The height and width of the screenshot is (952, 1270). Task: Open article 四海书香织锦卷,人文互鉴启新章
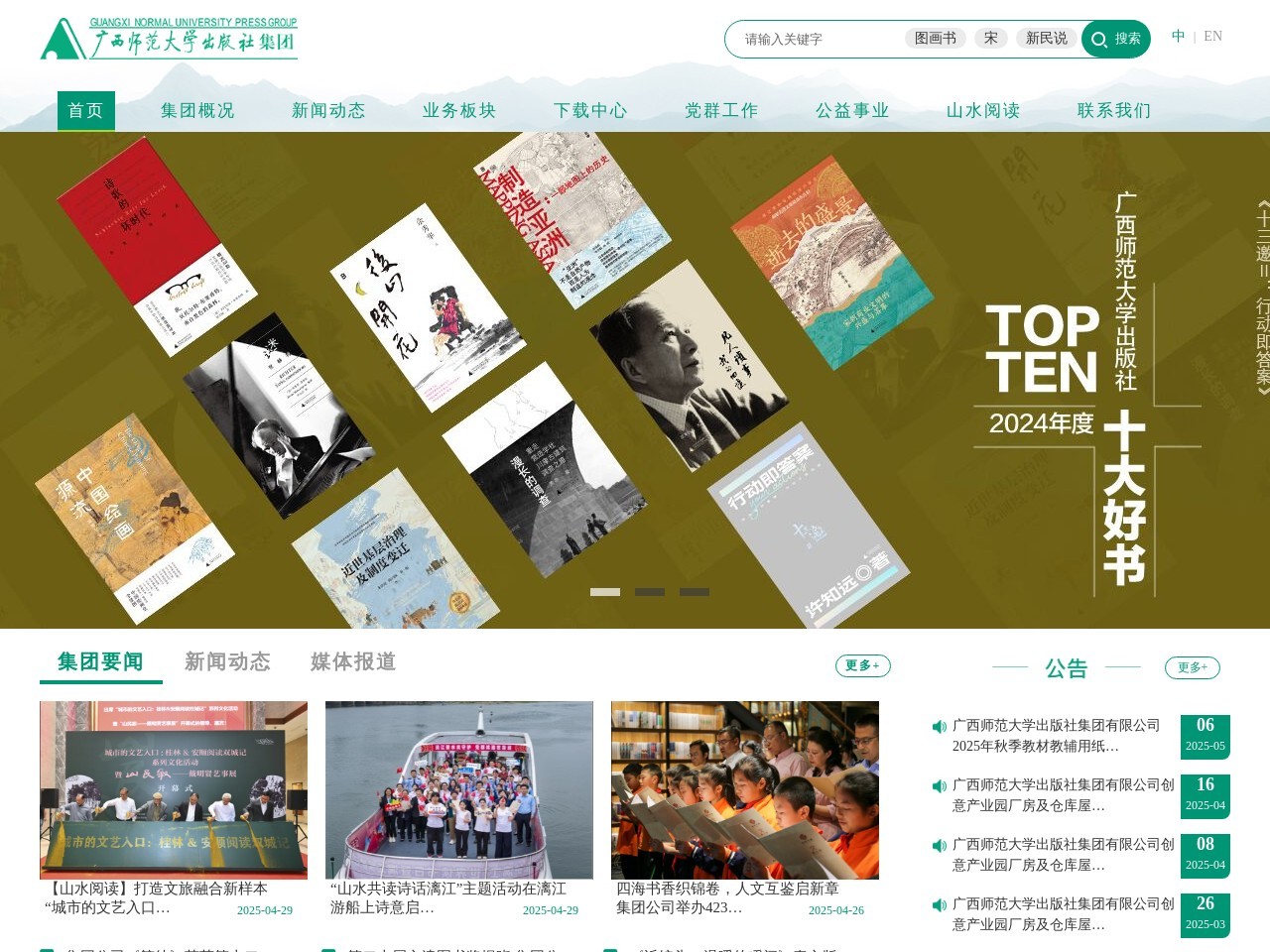pyautogui.click(x=727, y=897)
